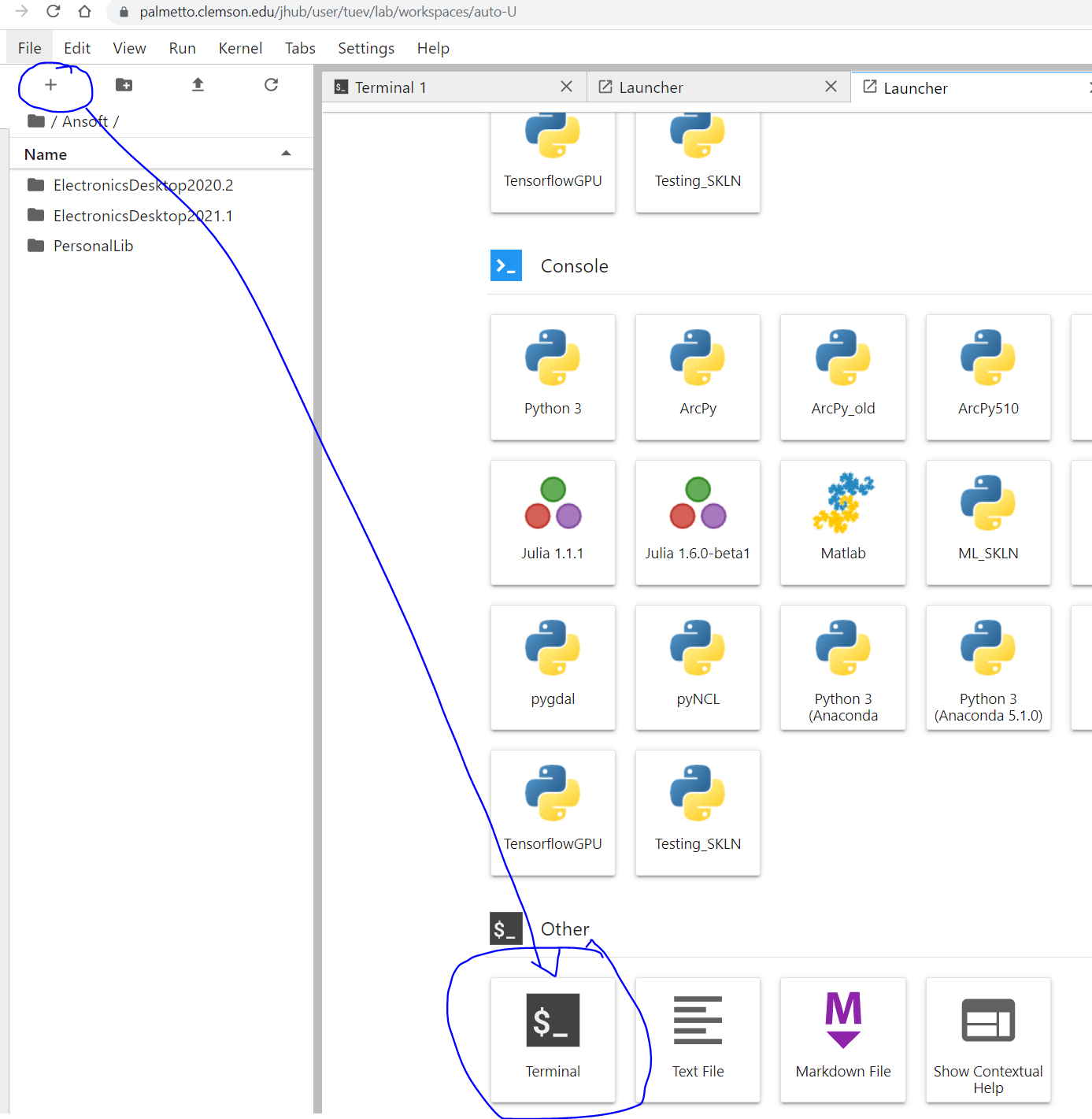Launch the Matlab console
The width and height of the screenshot is (1092, 1119).
tap(843, 522)
